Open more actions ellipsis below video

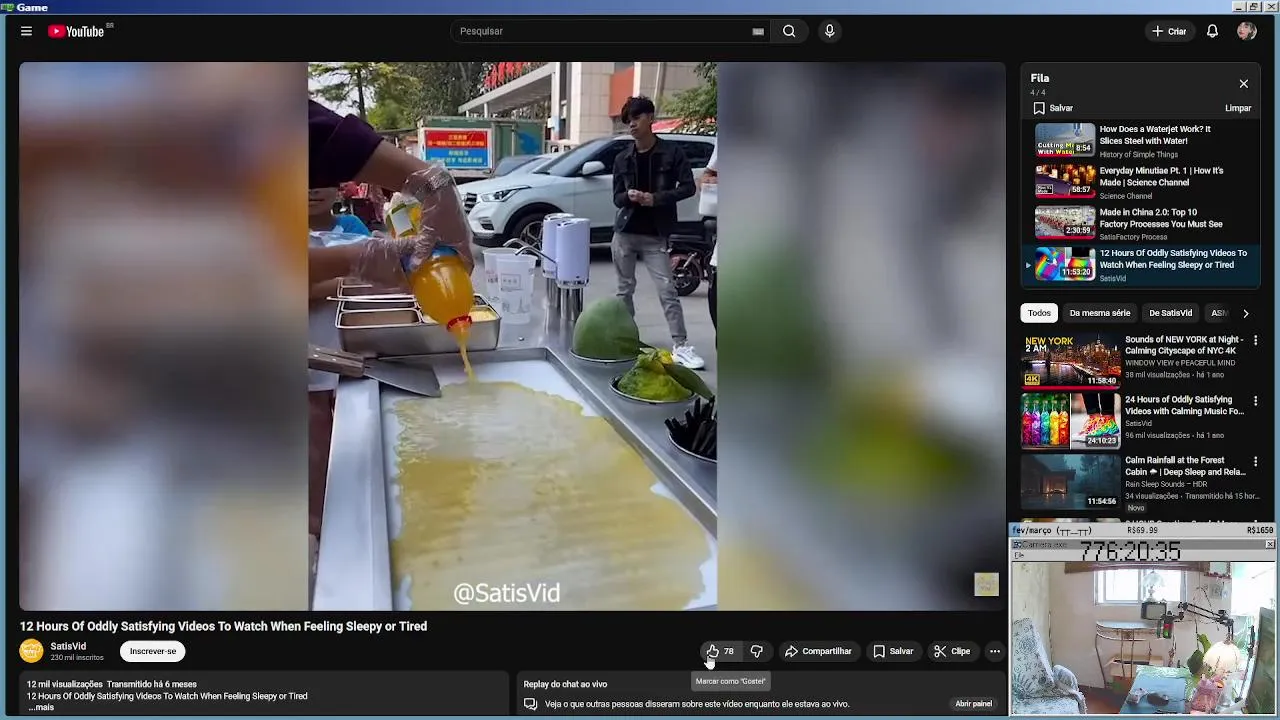click(994, 651)
